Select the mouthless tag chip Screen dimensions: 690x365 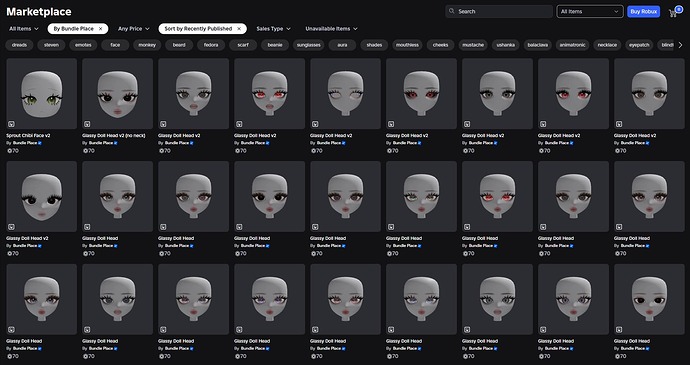[407, 45]
